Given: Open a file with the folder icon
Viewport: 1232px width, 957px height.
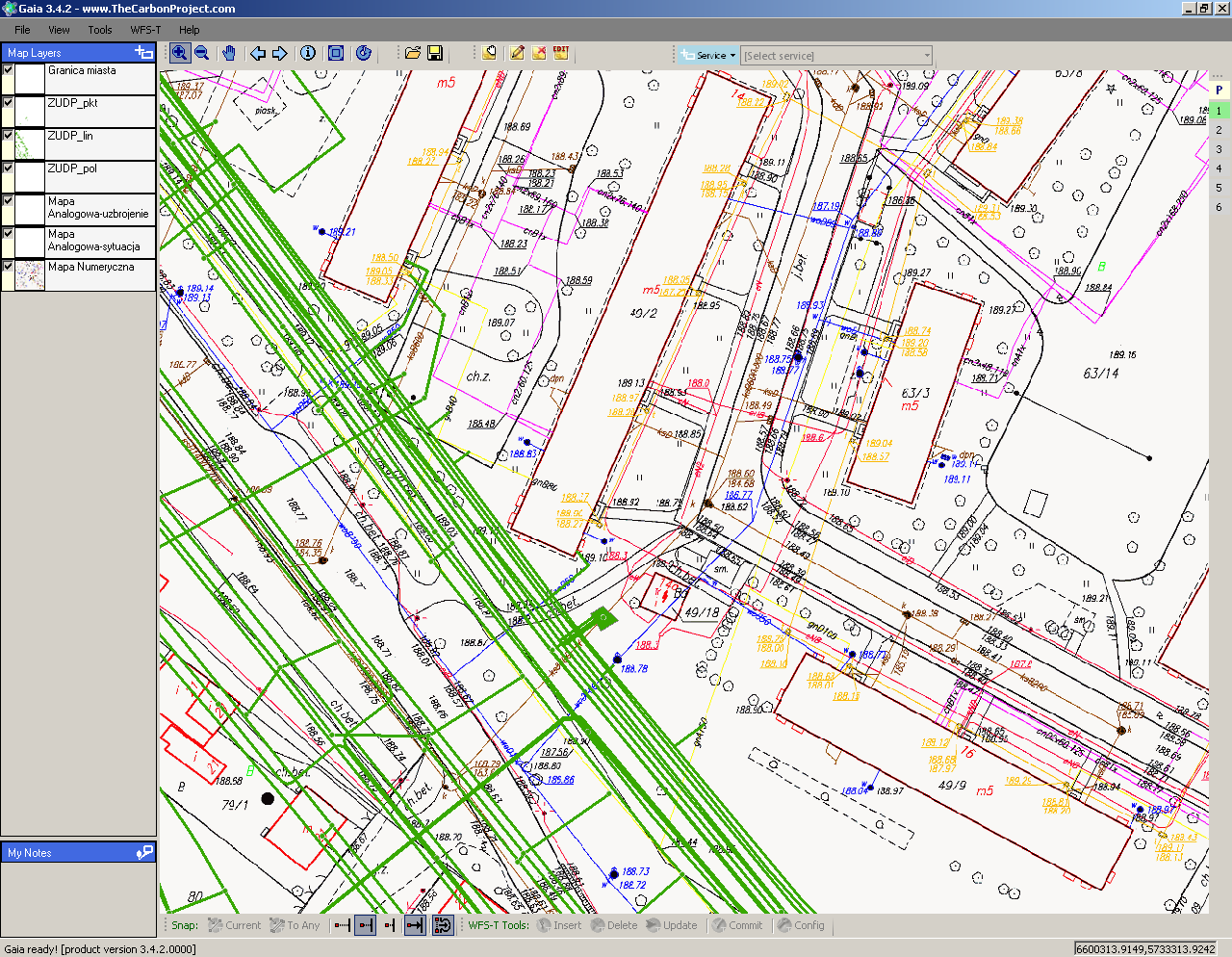Looking at the screenshot, I should click(x=413, y=53).
